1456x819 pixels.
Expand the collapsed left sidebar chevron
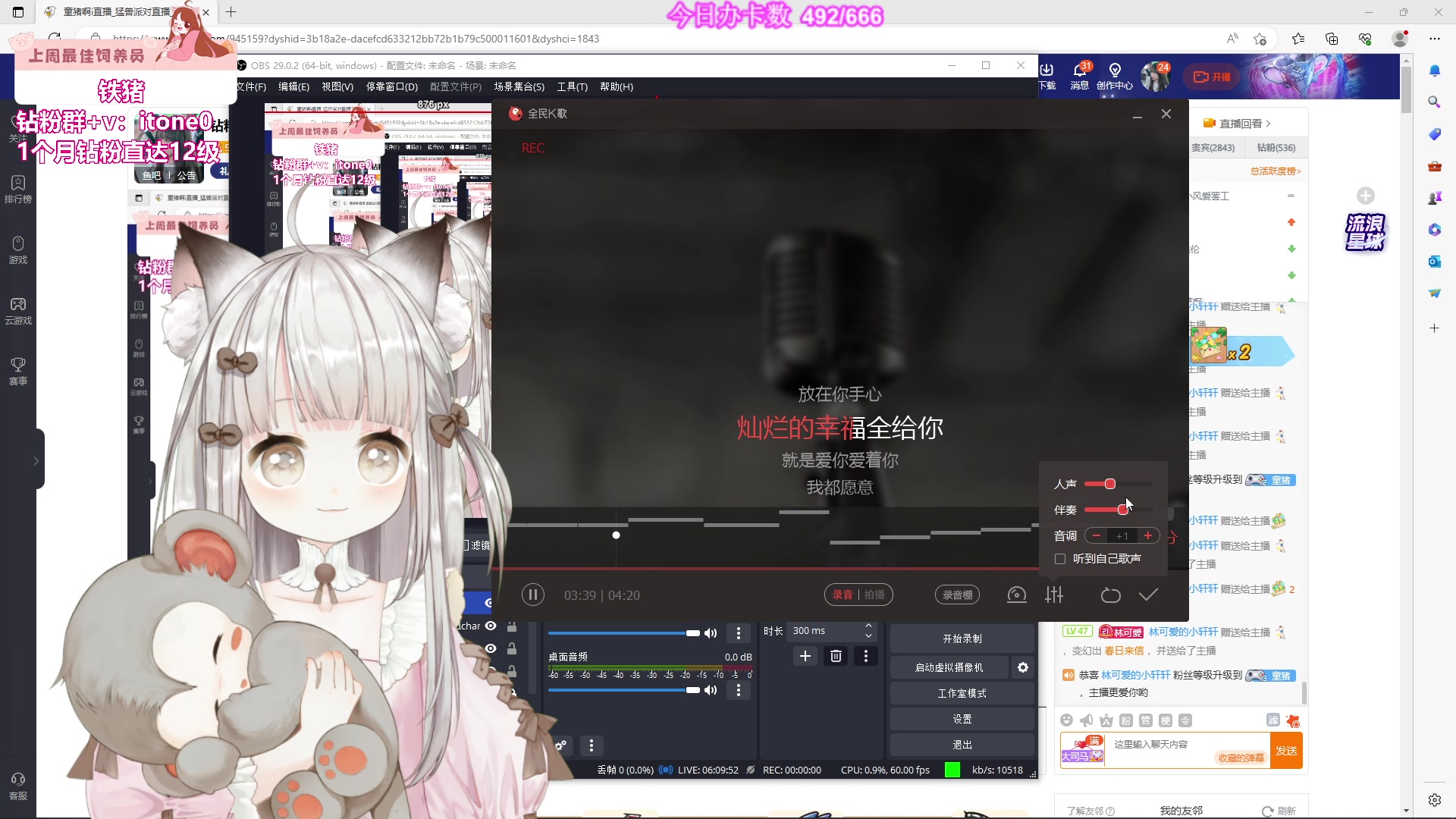click(35, 460)
